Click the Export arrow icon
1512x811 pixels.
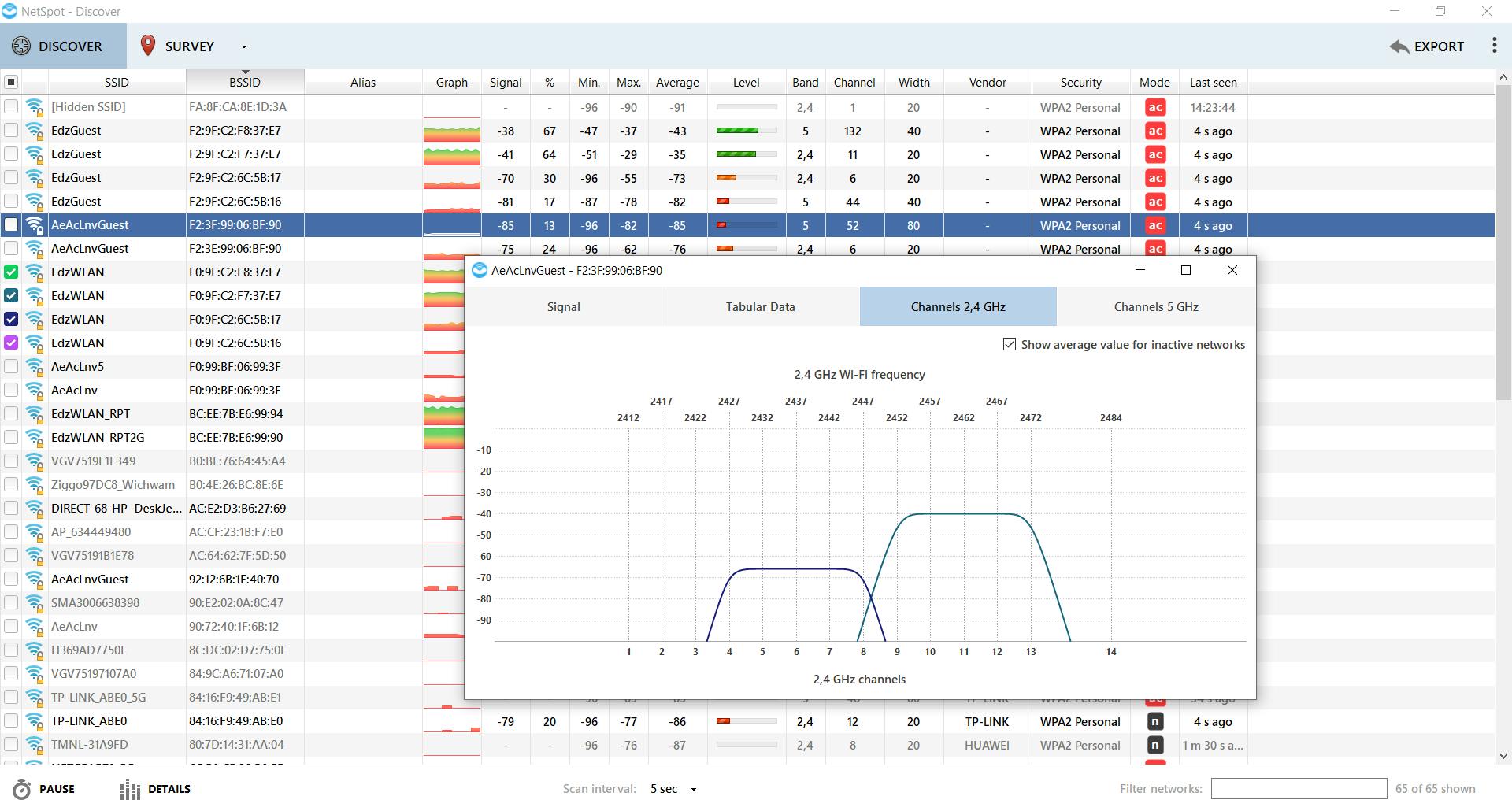tap(1399, 46)
